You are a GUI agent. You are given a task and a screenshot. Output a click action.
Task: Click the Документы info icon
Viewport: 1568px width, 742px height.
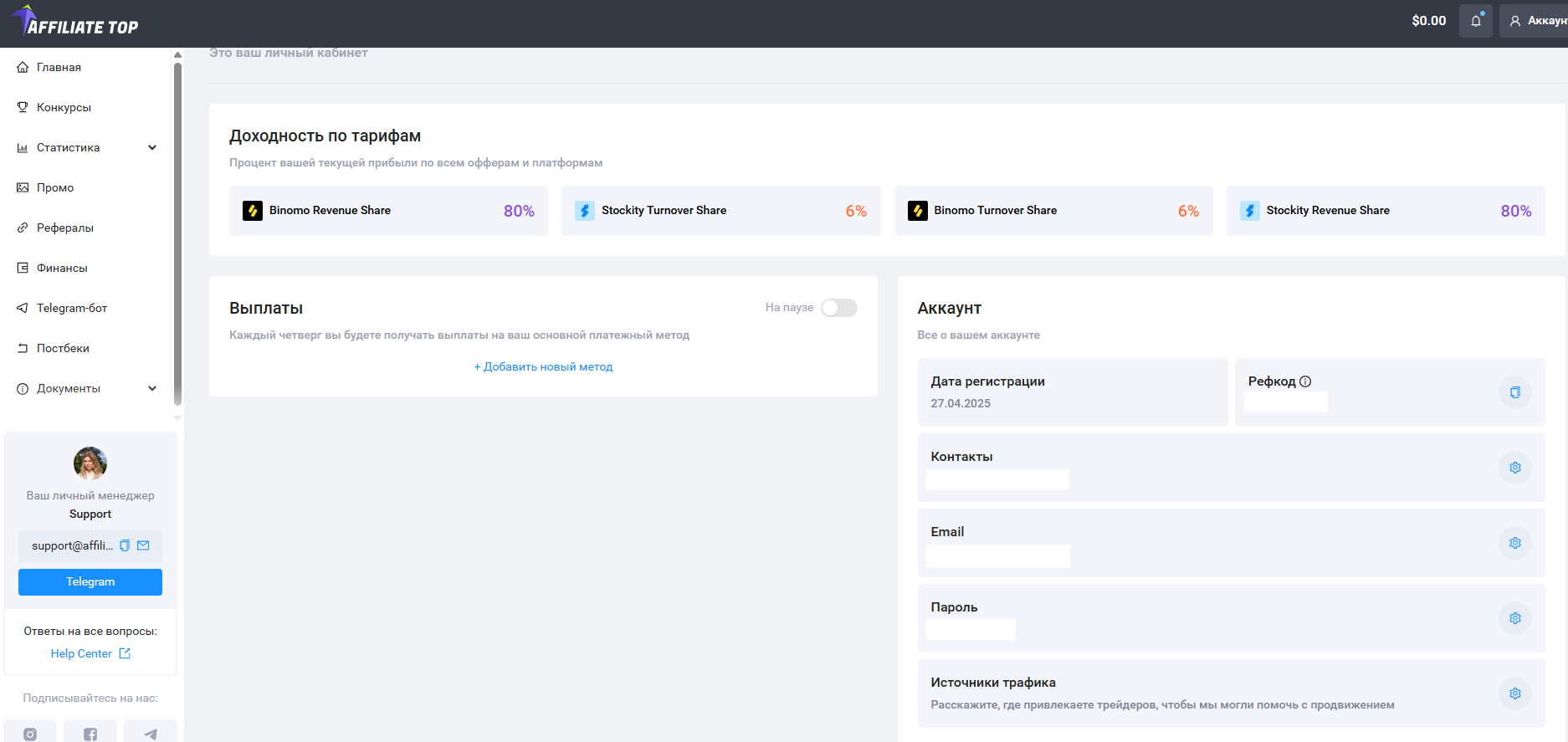[x=23, y=388]
